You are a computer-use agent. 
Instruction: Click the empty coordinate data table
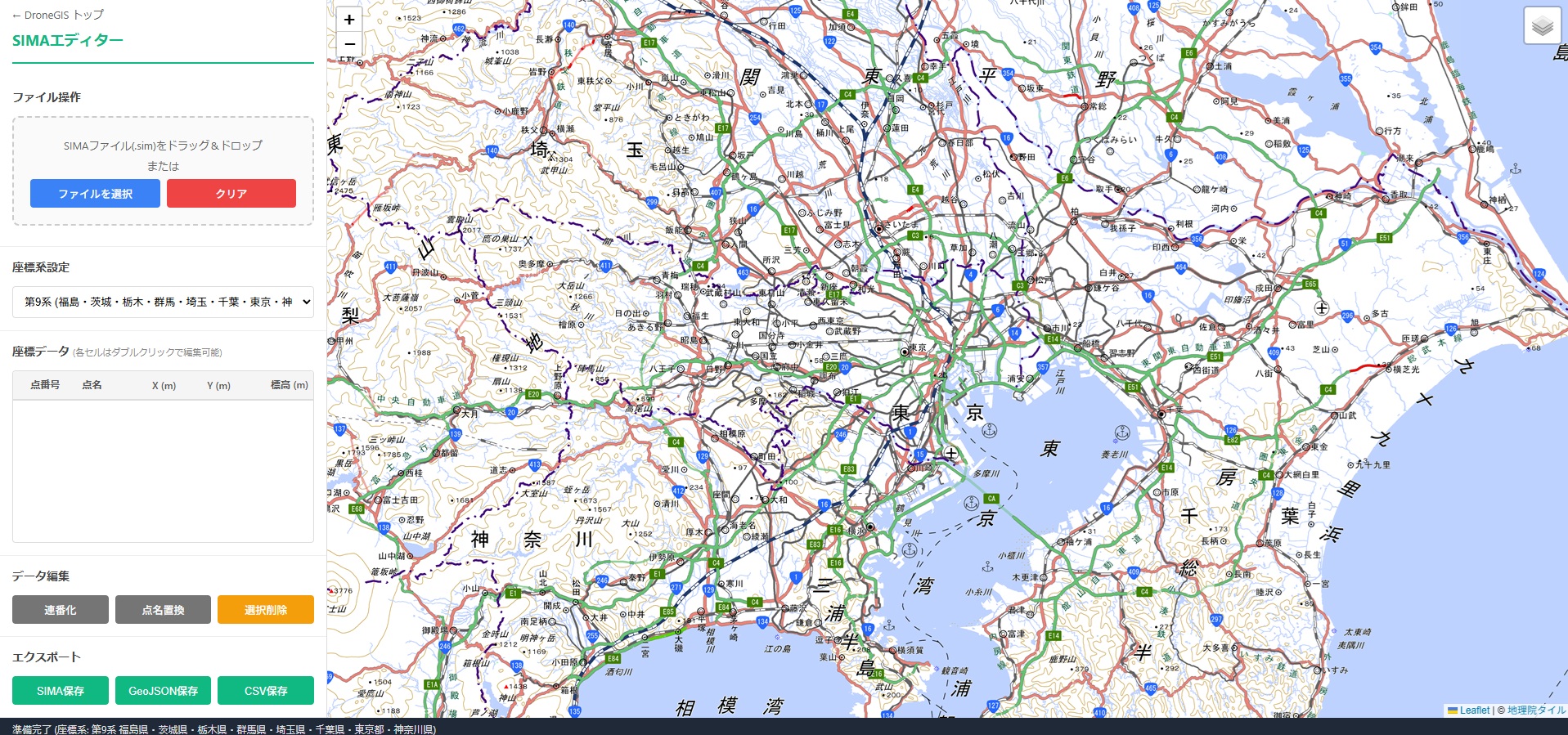[163, 470]
